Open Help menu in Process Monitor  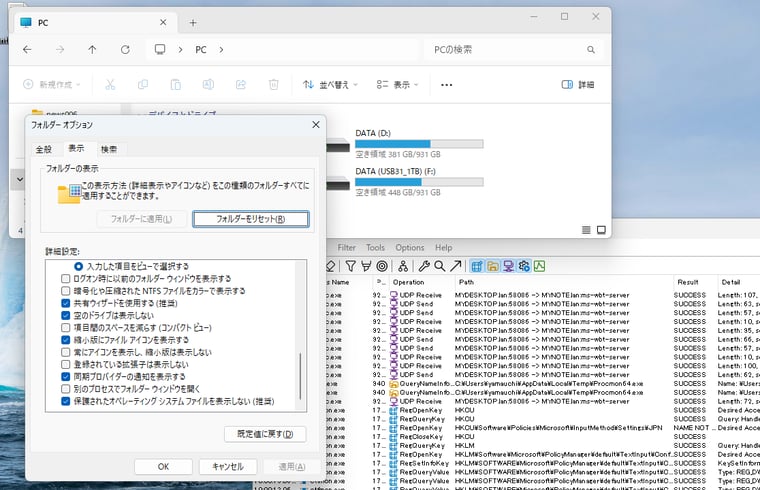pyautogui.click(x=443, y=248)
